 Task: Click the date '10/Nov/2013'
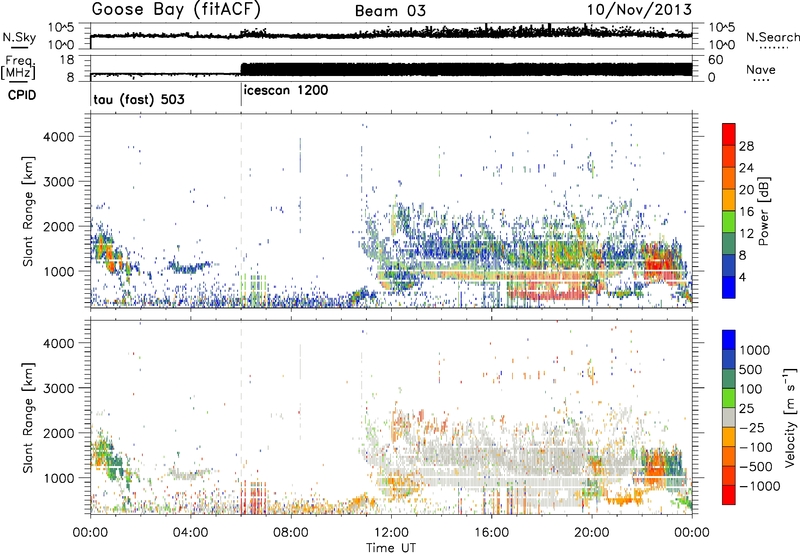[x=639, y=10]
